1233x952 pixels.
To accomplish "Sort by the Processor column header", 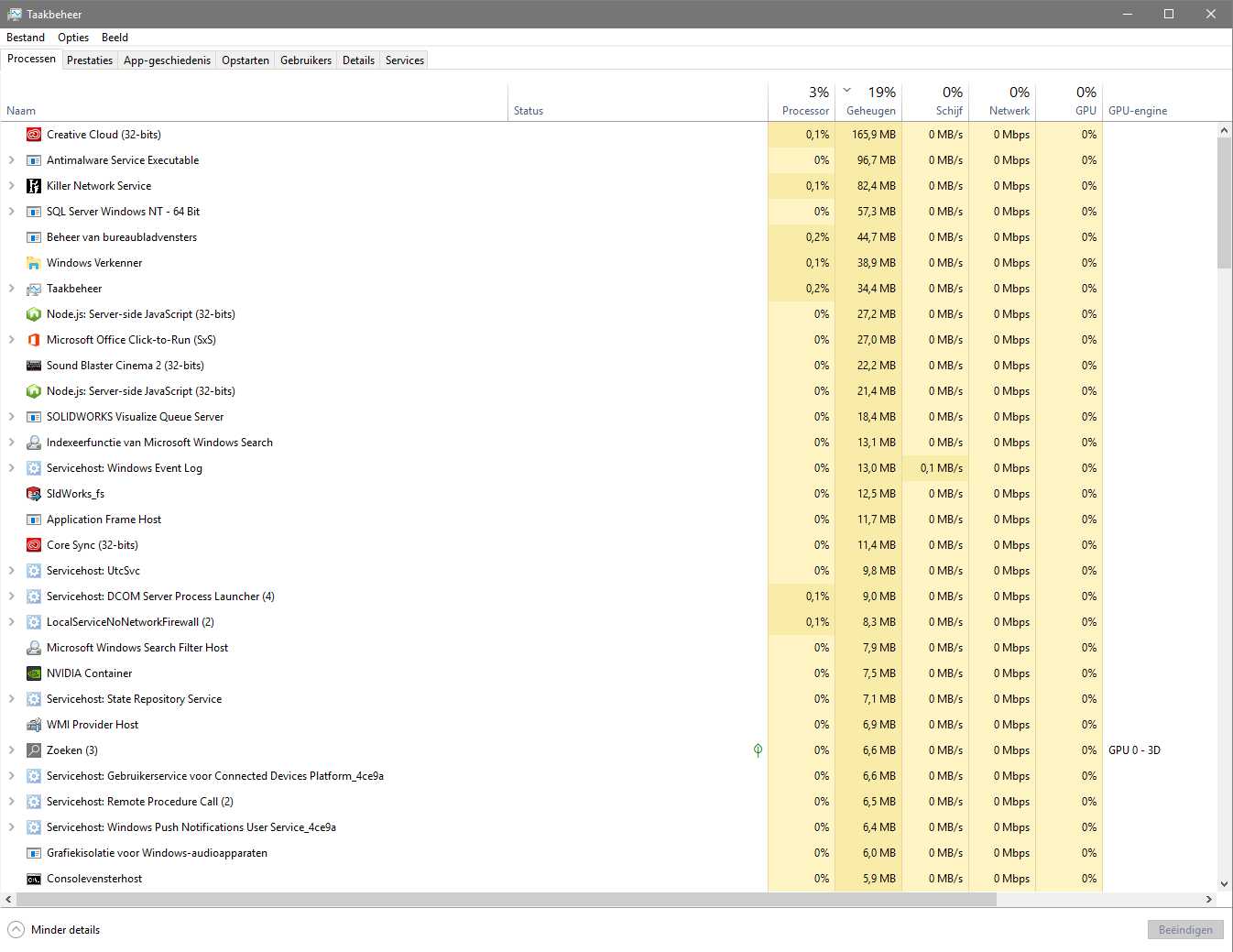I will point(802,103).
